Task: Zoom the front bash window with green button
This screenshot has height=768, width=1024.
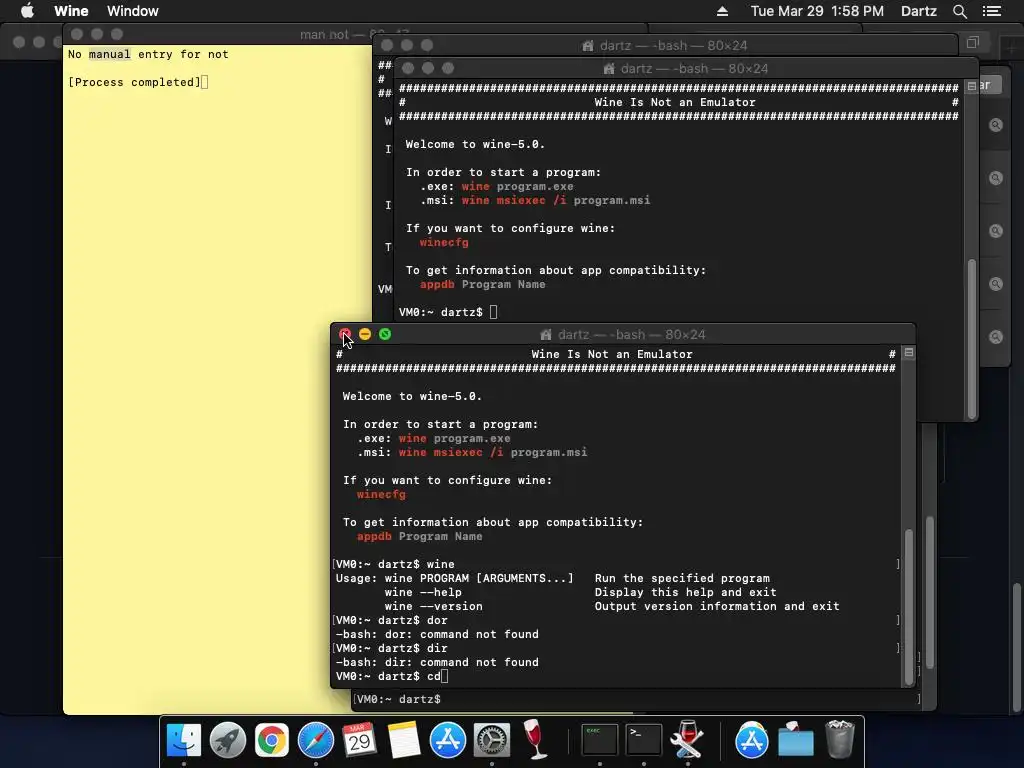Action: (385, 334)
